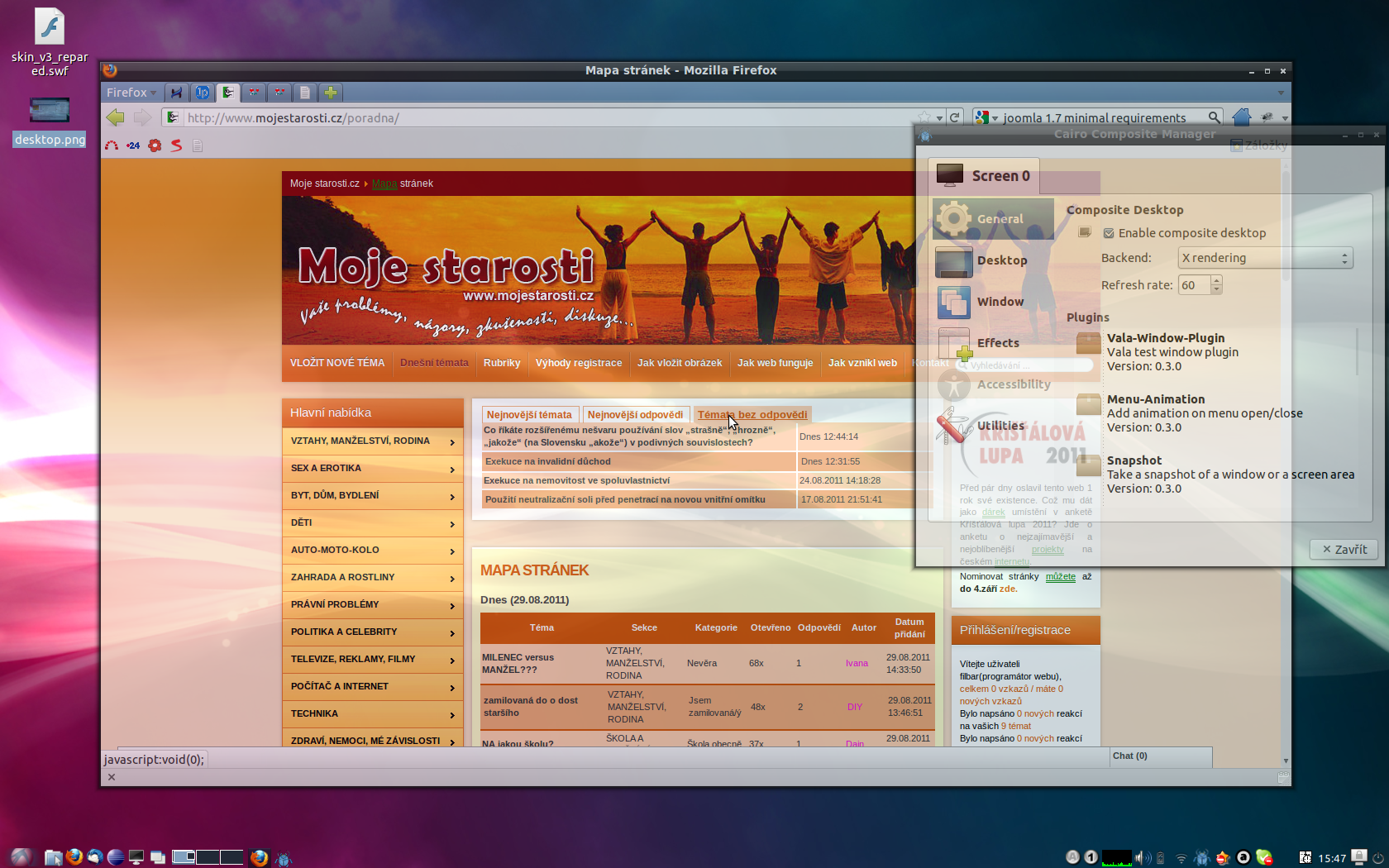Click VLOŽIT NOVÉ TÉMA menu item

[x=337, y=363]
